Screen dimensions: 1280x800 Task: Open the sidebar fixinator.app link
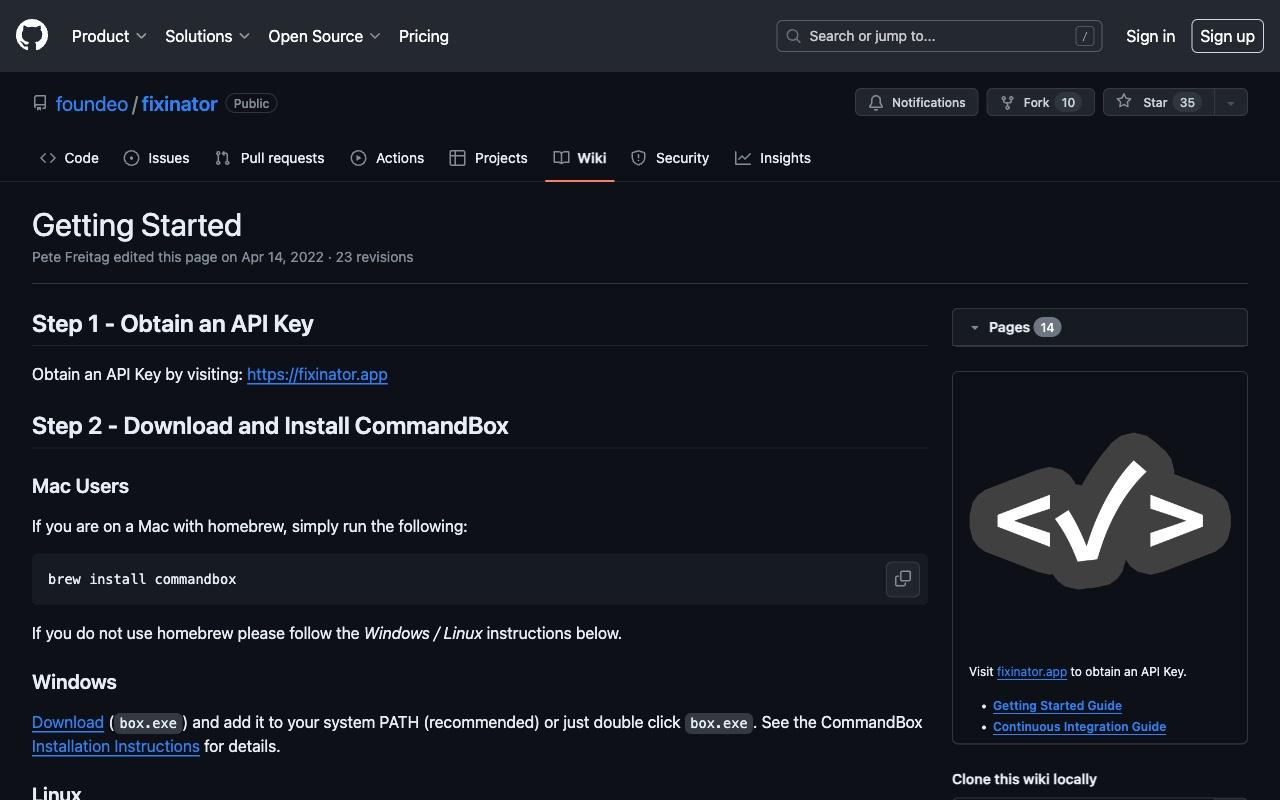(x=1032, y=672)
